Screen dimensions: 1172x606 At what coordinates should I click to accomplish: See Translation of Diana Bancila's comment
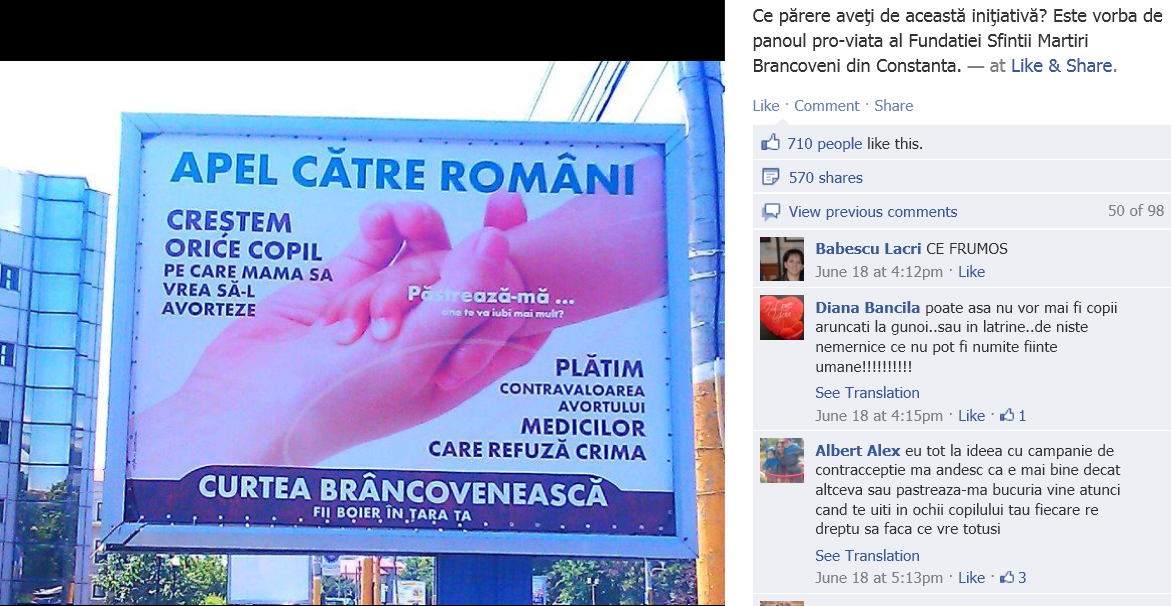[x=867, y=392]
